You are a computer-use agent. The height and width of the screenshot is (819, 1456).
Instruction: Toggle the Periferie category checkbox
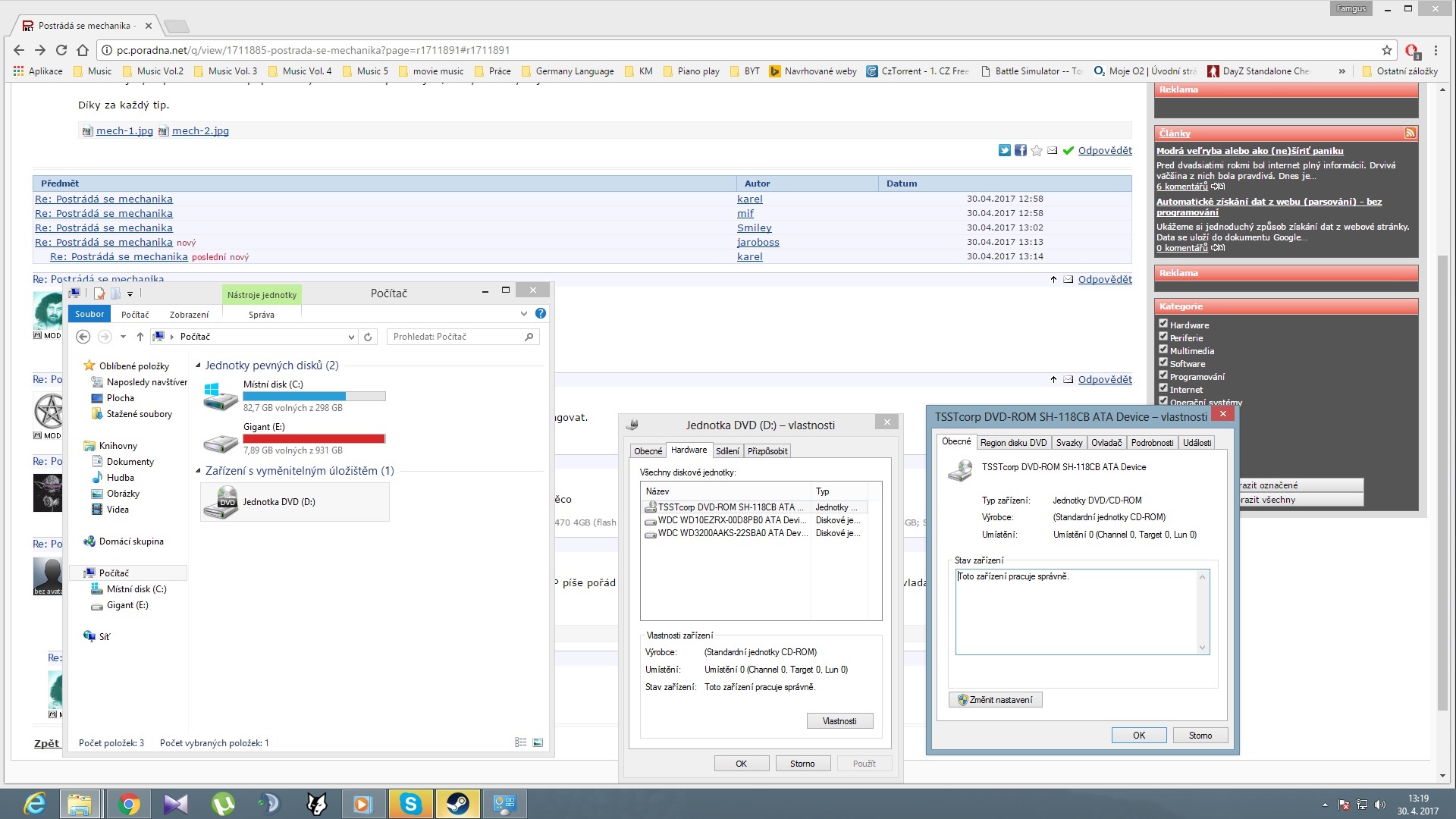point(1163,337)
